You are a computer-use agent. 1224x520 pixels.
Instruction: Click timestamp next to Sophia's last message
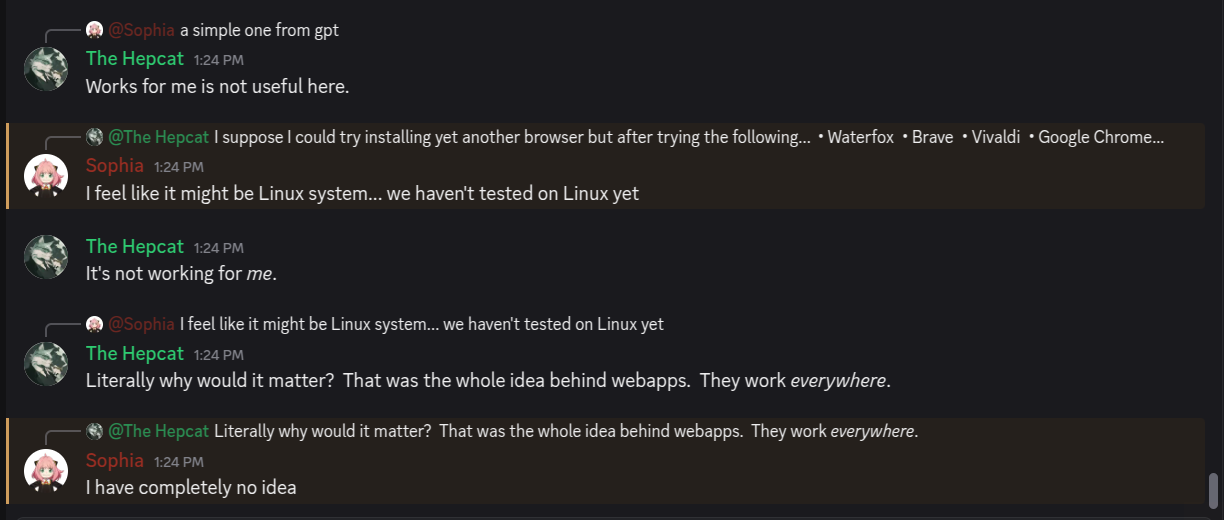click(179, 462)
